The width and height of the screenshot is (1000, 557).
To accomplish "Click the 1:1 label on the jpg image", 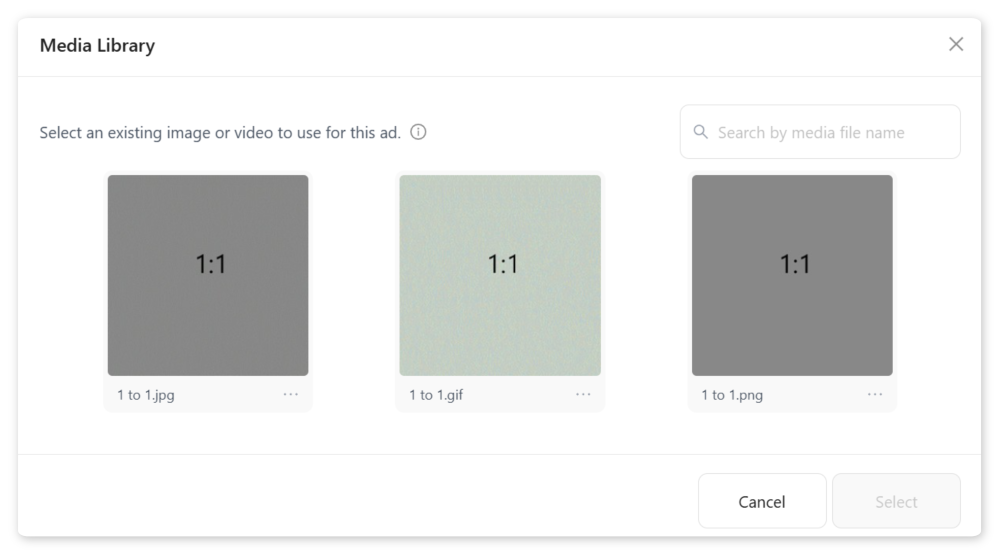I will pyautogui.click(x=210, y=264).
